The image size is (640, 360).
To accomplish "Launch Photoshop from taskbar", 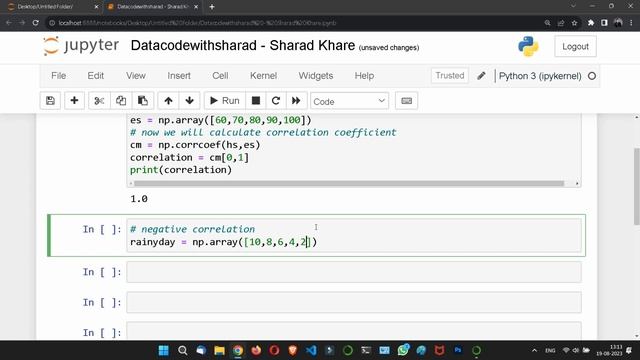I will tap(458, 350).
